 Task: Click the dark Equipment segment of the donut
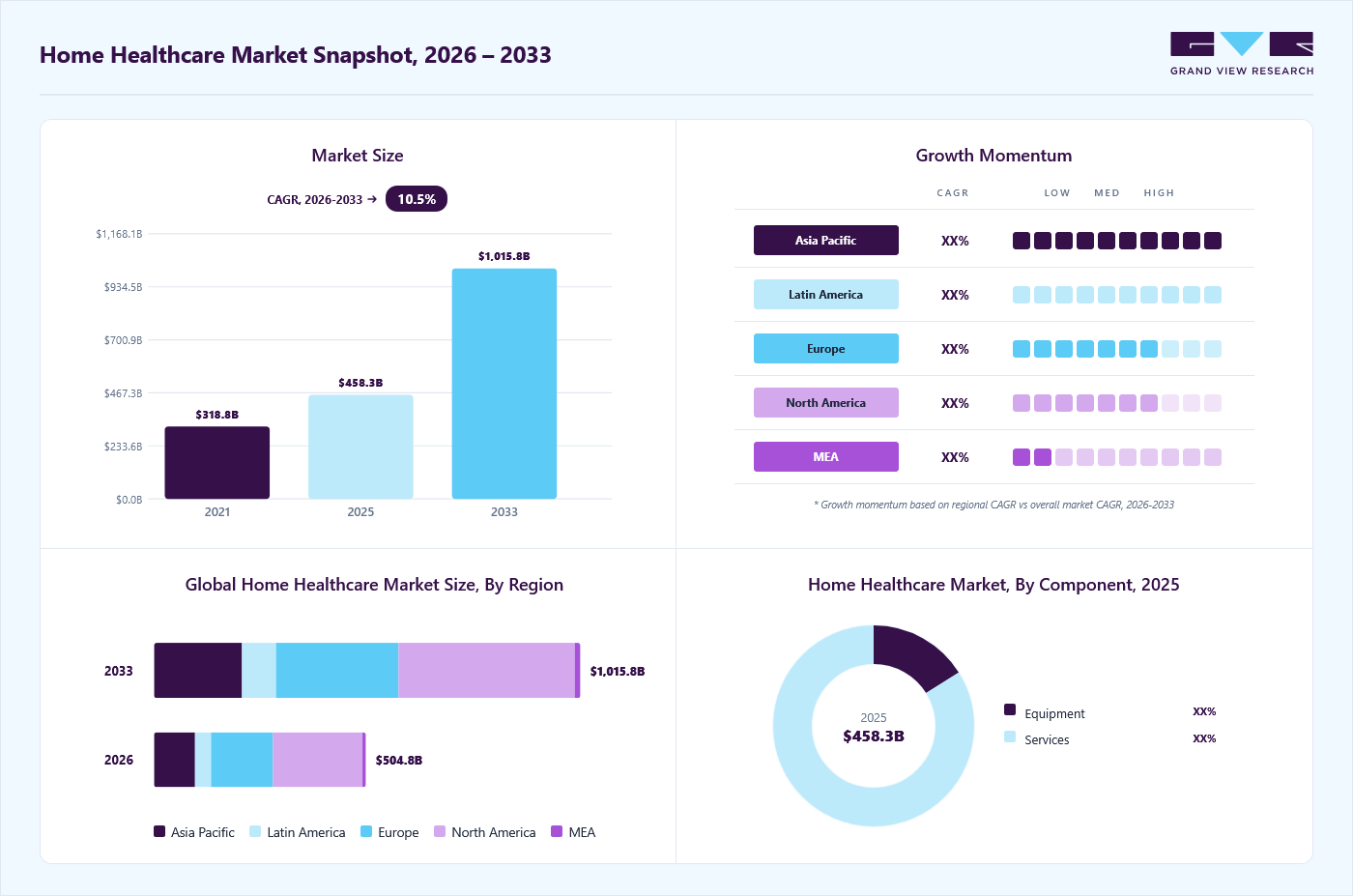pos(912,653)
